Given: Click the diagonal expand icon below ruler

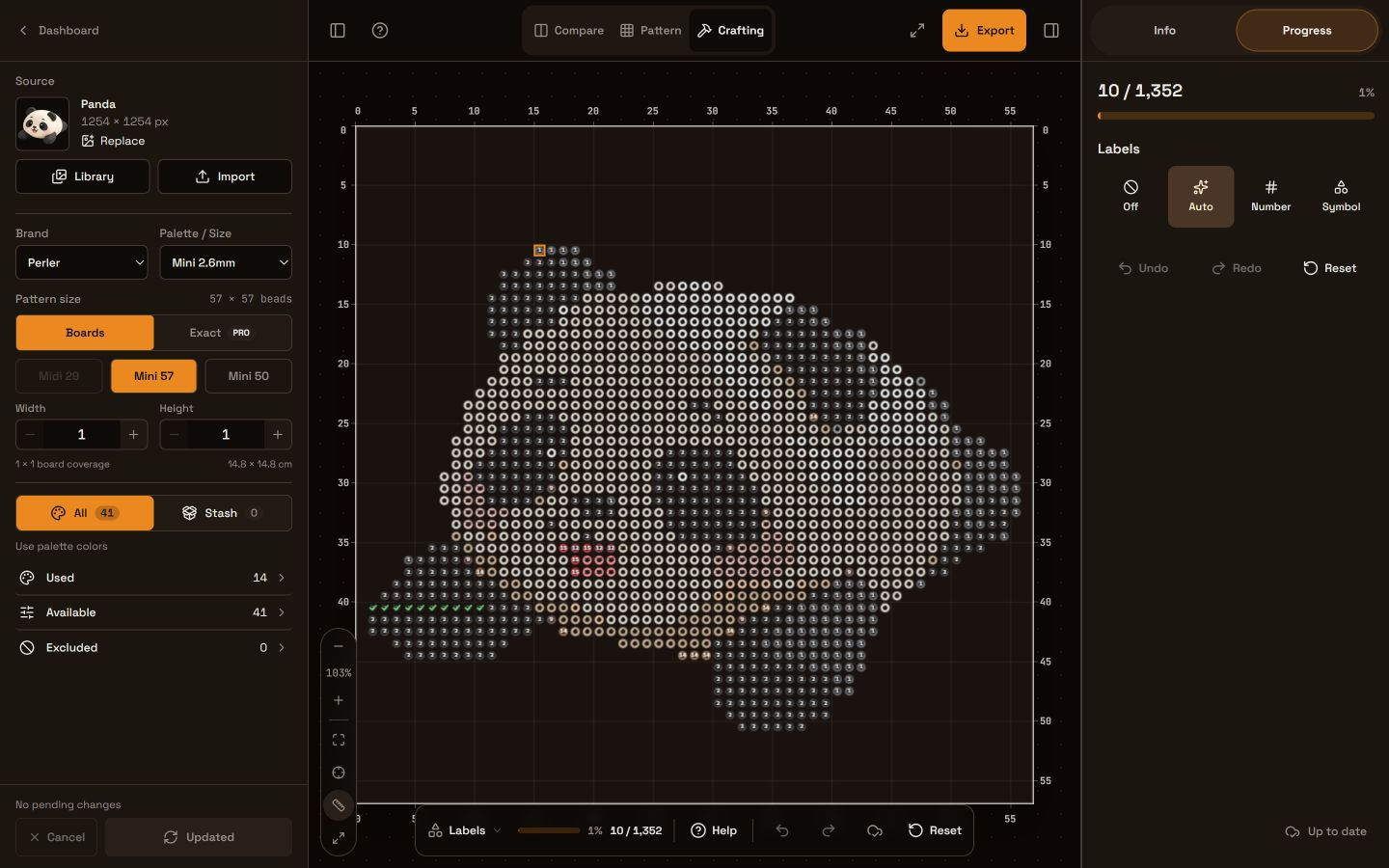Looking at the screenshot, I should coord(339,838).
